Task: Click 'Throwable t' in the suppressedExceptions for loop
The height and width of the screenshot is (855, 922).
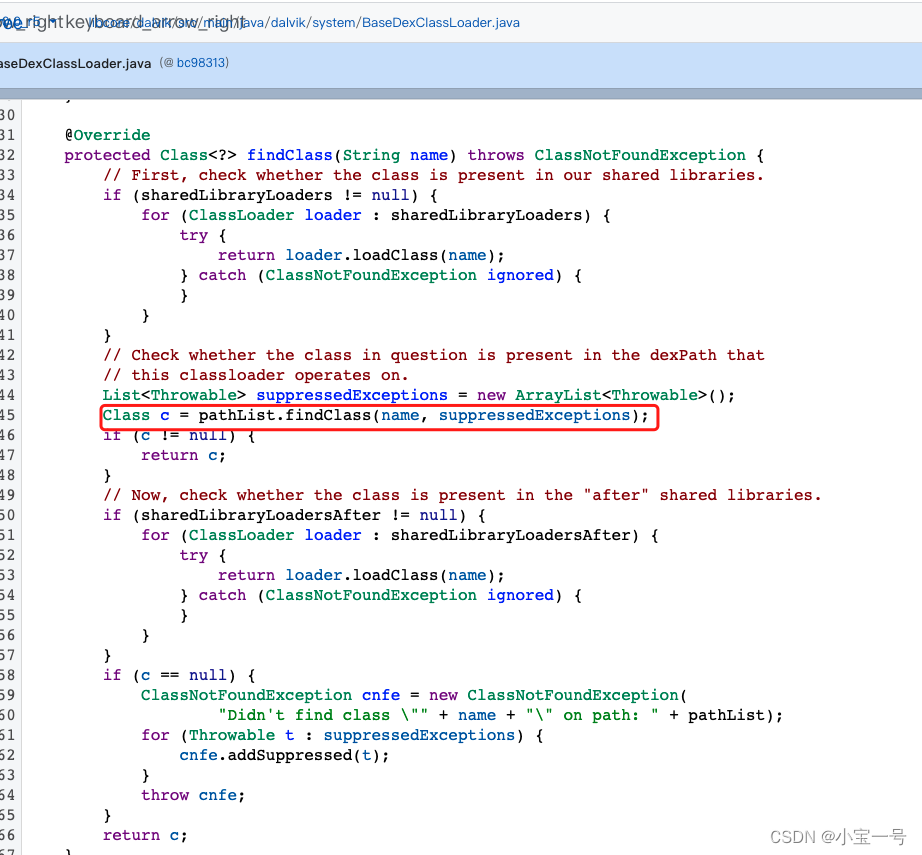Action: click(241, 735)
